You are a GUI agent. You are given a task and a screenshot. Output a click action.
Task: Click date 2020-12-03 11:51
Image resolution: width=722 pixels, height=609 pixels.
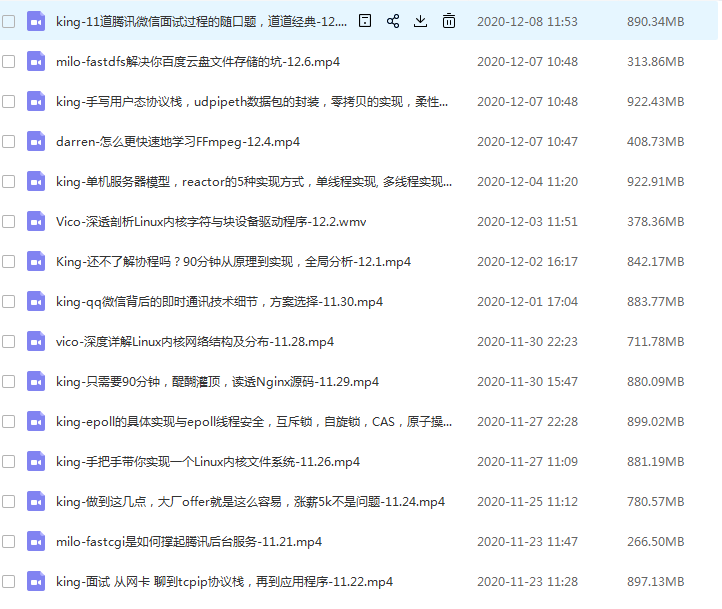click(527, 222)
